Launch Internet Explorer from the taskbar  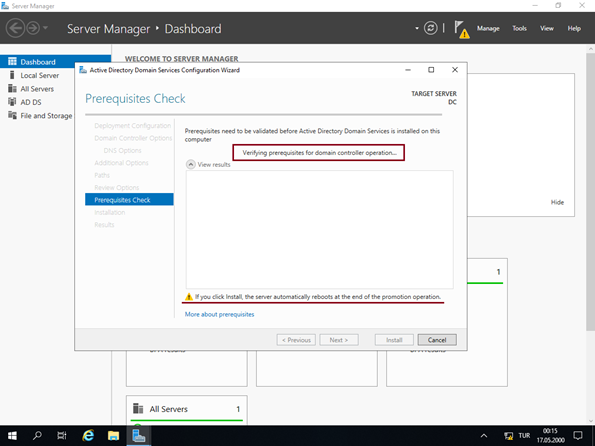pyautogui.click(x=88, y=436)
